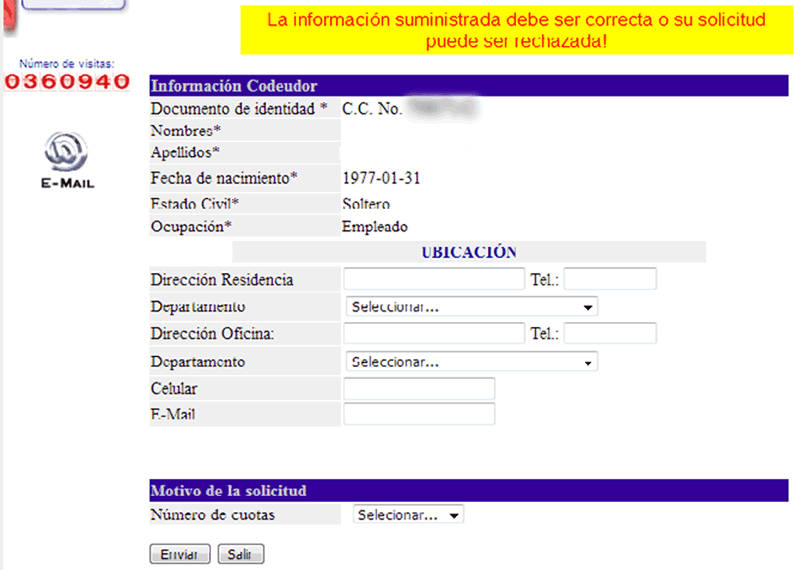Click the Número de cuotas label
Image resolution: width=800 pixels, height=570 pixels.
(213, 515)
